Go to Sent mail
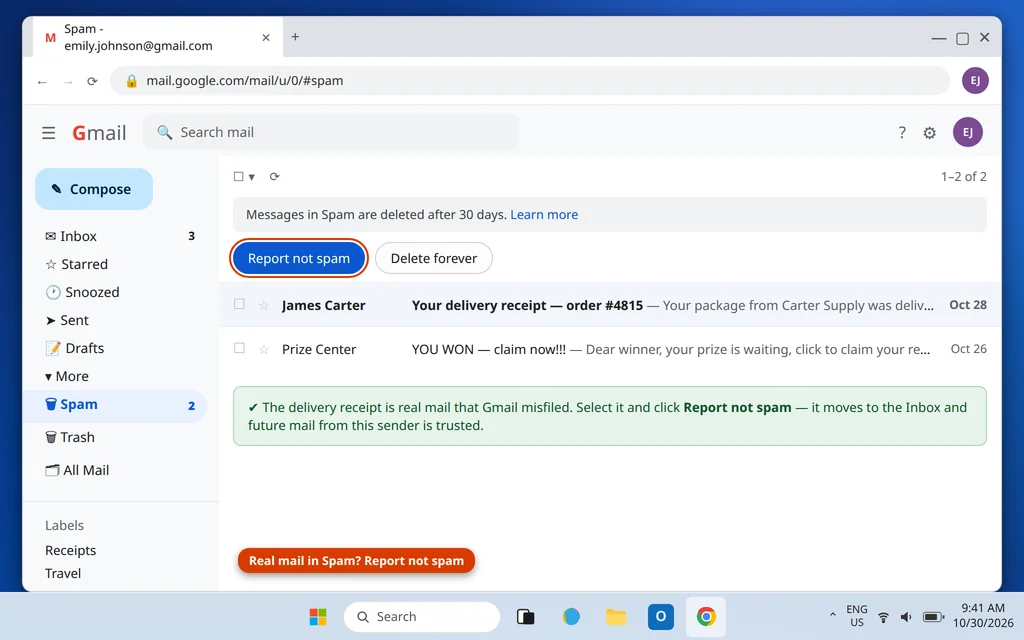Viewport: 1024px width, 640px height. point(120,320)
